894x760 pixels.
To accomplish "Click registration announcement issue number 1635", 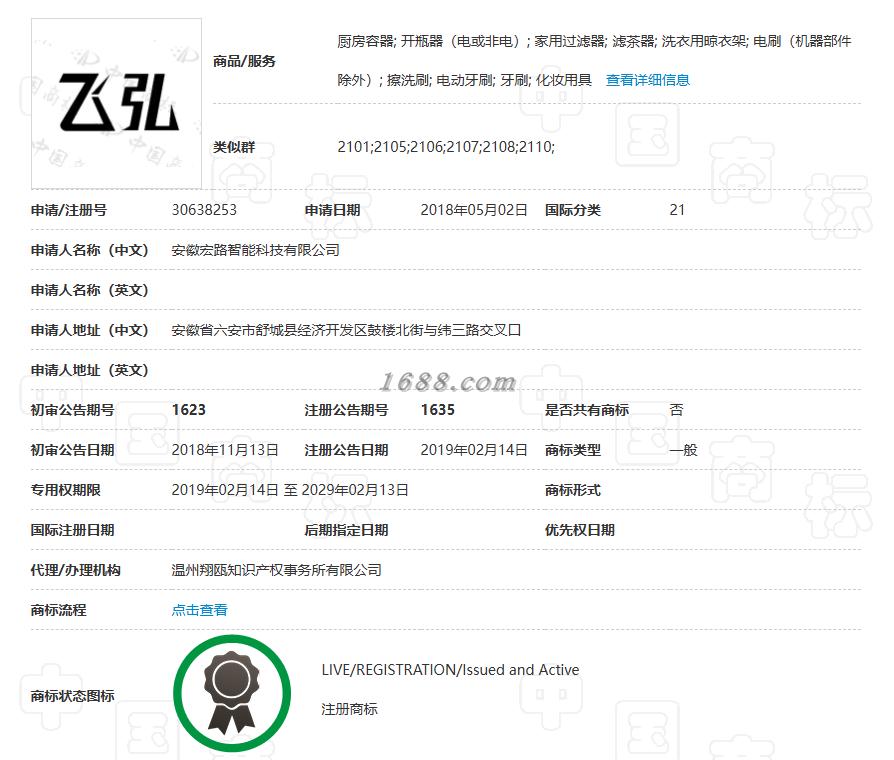I will (437, 410).
